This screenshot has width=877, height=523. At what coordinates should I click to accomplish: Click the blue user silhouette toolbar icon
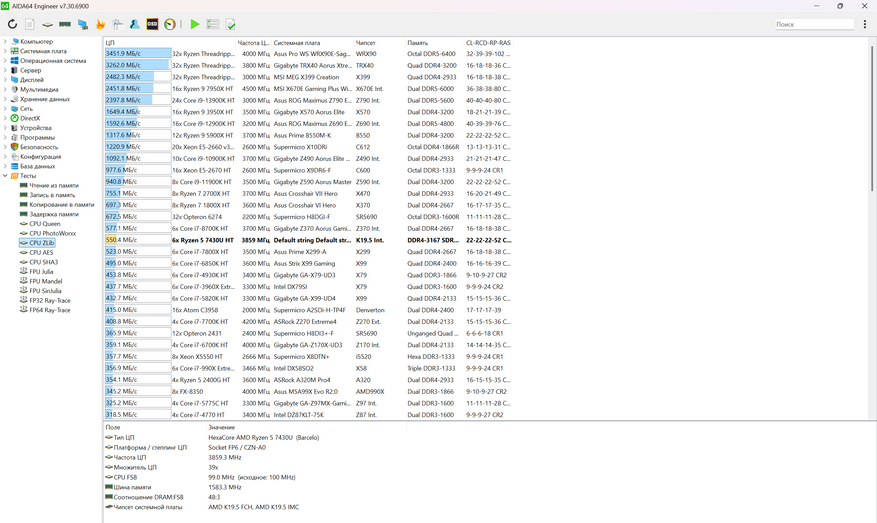(135, 24)
